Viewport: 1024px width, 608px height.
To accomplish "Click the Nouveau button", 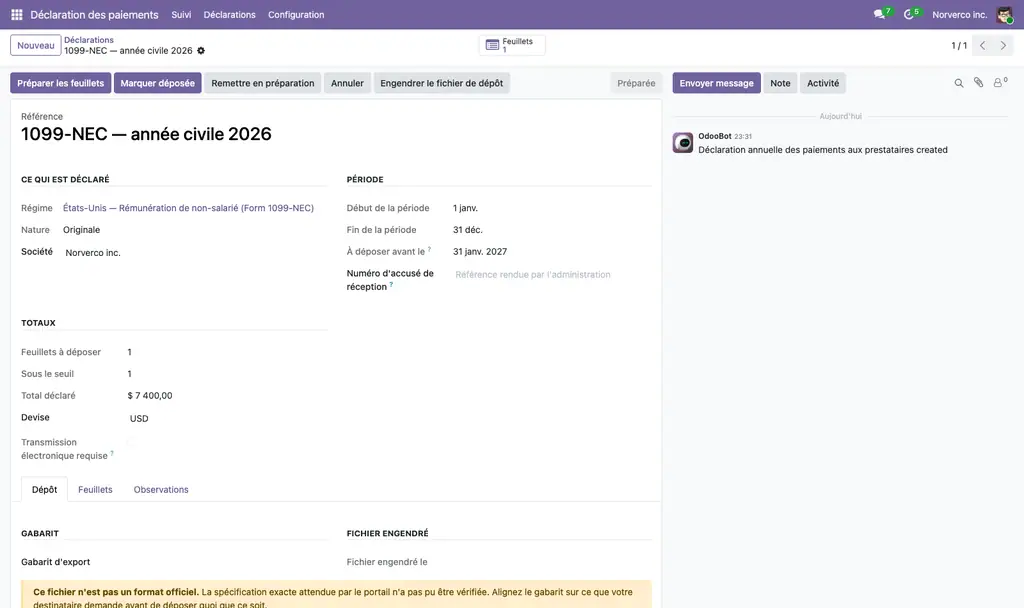I will (x=36, y=45).
